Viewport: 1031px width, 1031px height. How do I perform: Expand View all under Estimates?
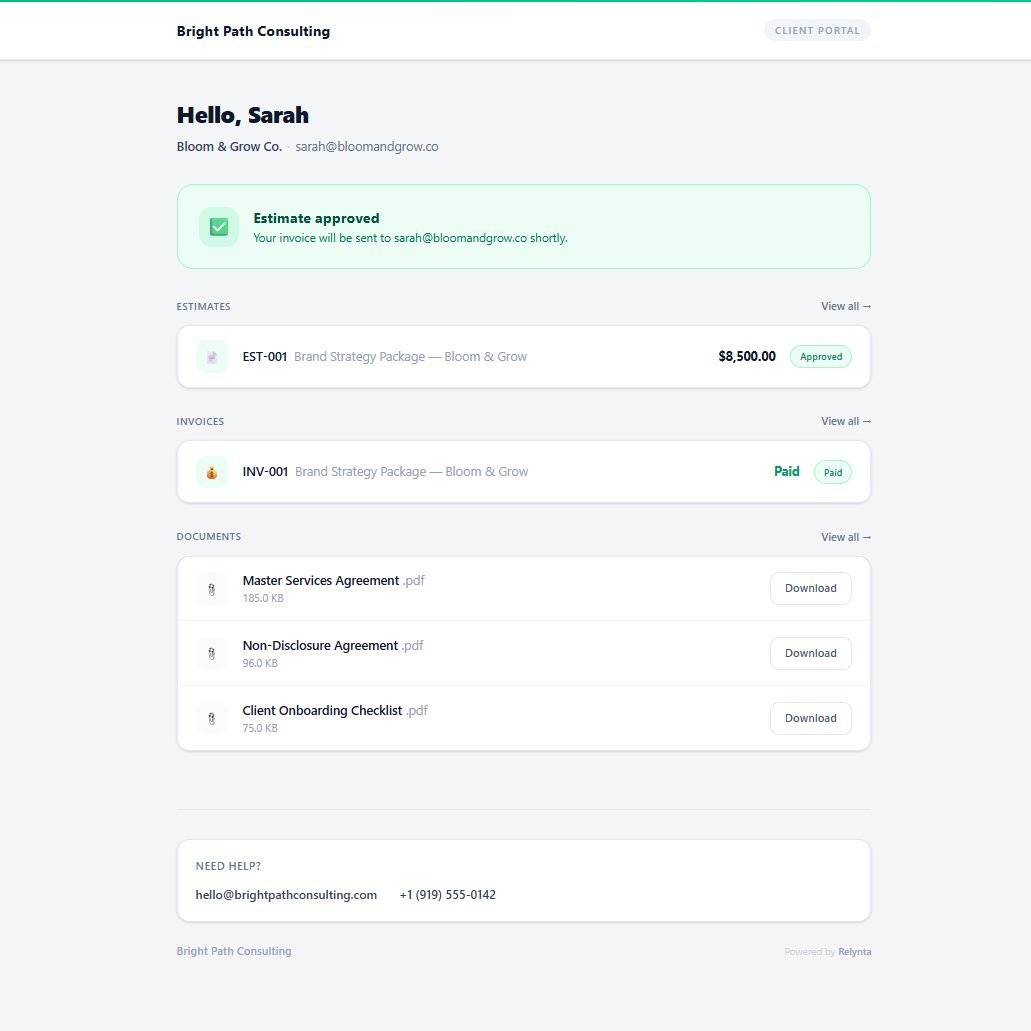[x=845, y=306]
